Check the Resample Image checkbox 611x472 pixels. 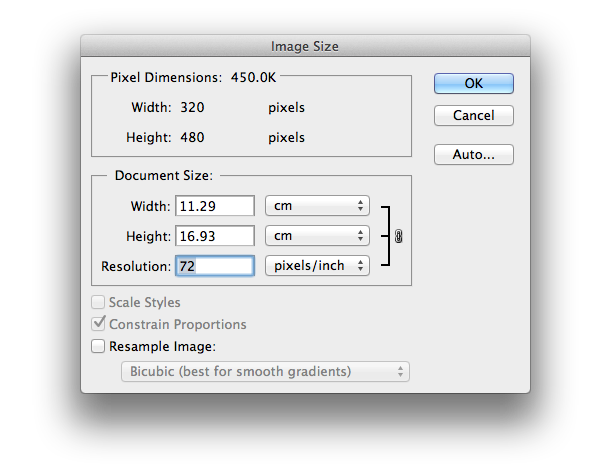[x=98, y=346]
